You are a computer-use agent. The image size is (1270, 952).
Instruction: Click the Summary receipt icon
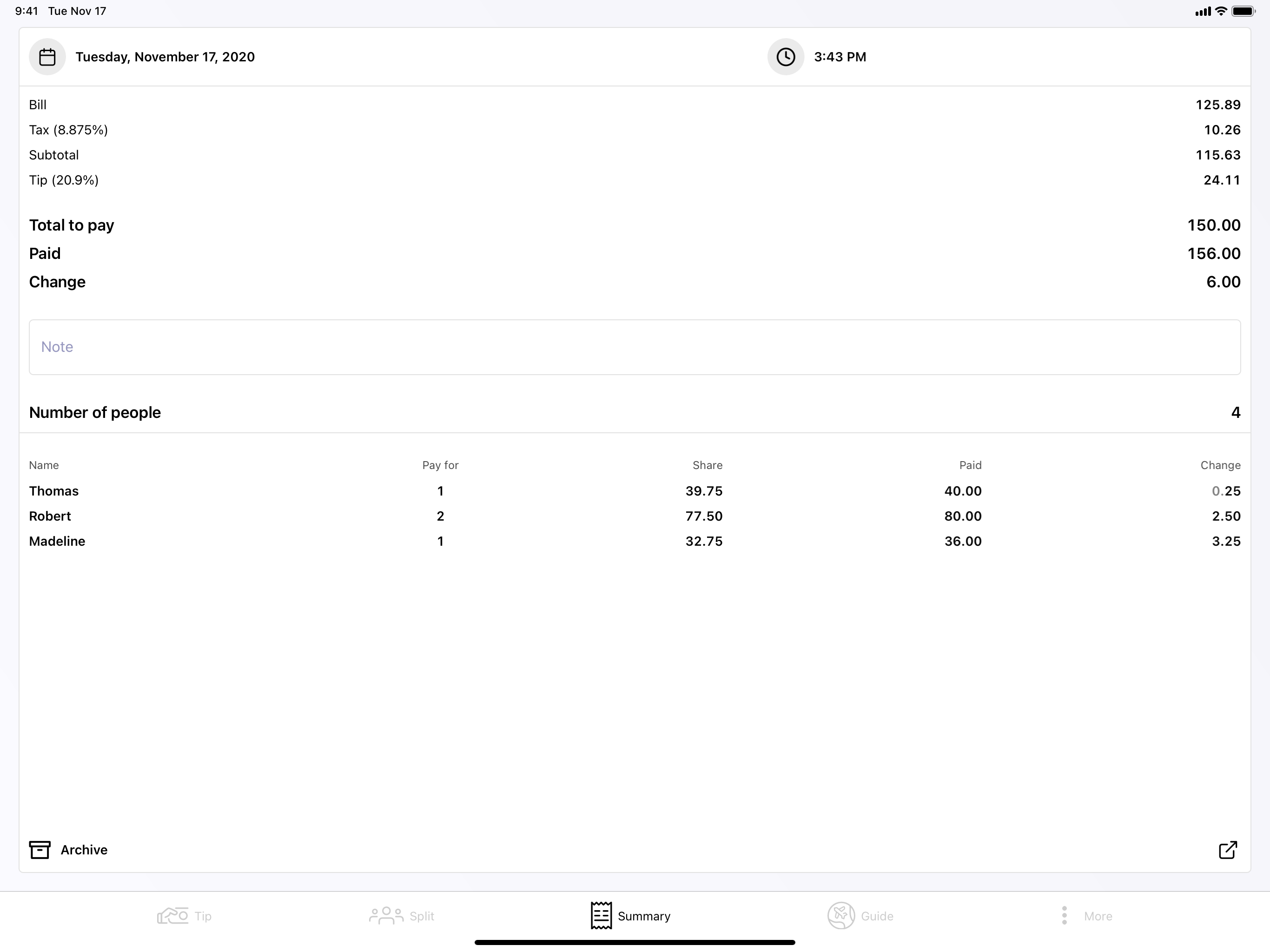(601, 916)
